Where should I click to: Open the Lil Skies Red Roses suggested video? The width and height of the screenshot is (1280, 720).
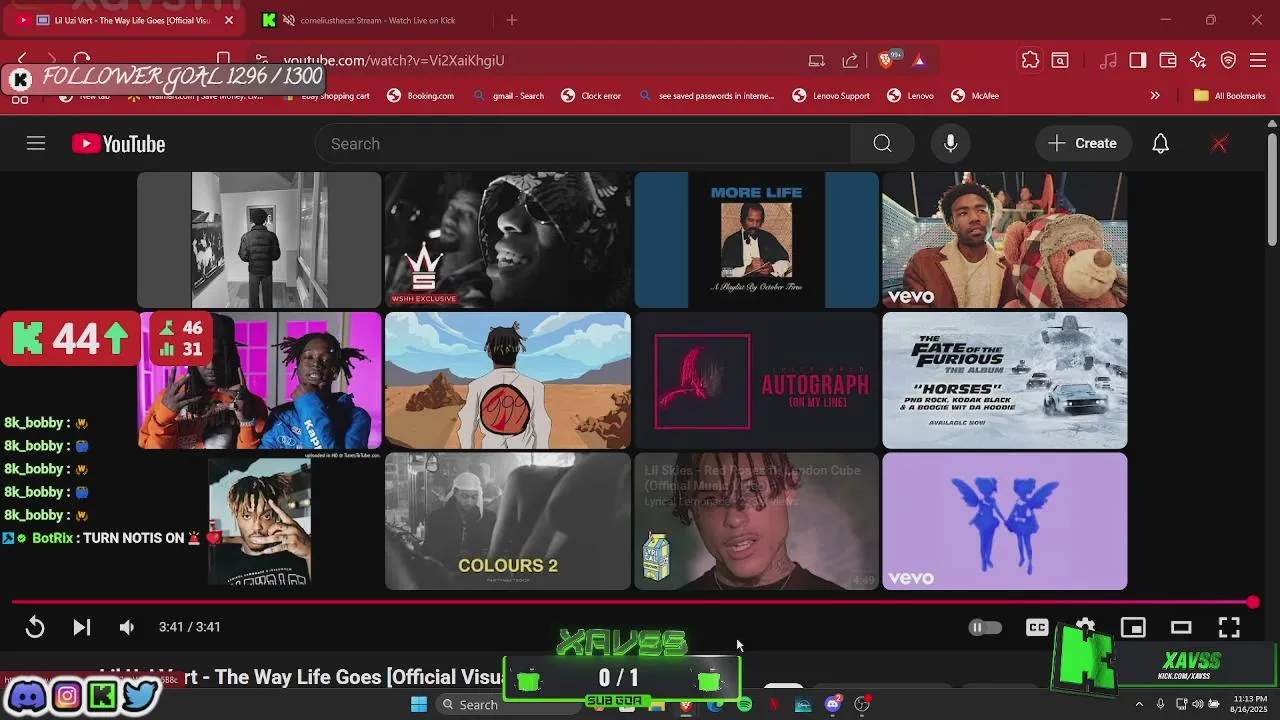(756, 522)
